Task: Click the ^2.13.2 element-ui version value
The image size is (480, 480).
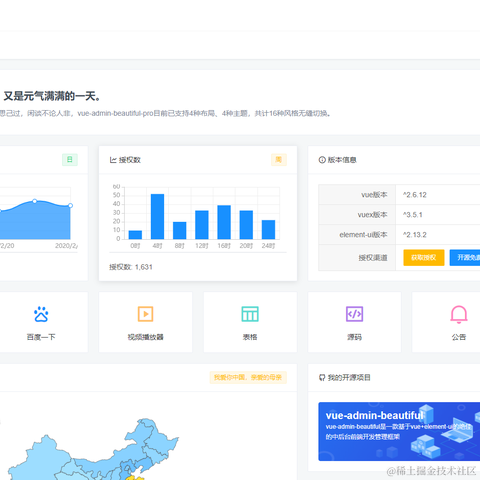Action: coord(415,235)
